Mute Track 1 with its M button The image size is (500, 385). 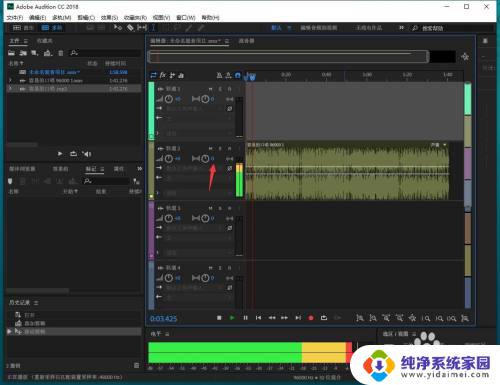pos(211,89)
